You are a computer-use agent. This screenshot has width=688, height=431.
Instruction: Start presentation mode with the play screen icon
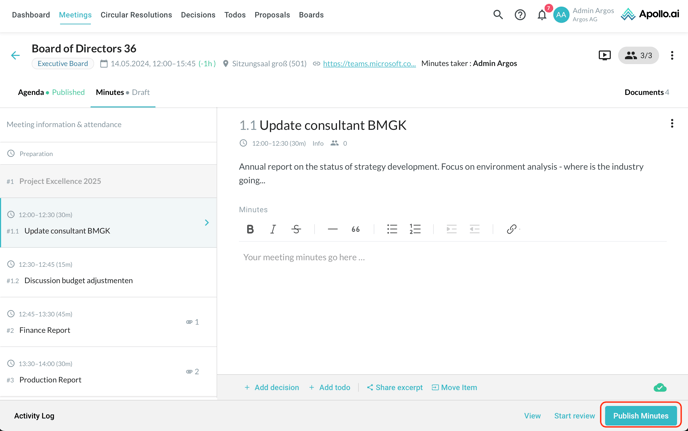(x=605, y=56)
